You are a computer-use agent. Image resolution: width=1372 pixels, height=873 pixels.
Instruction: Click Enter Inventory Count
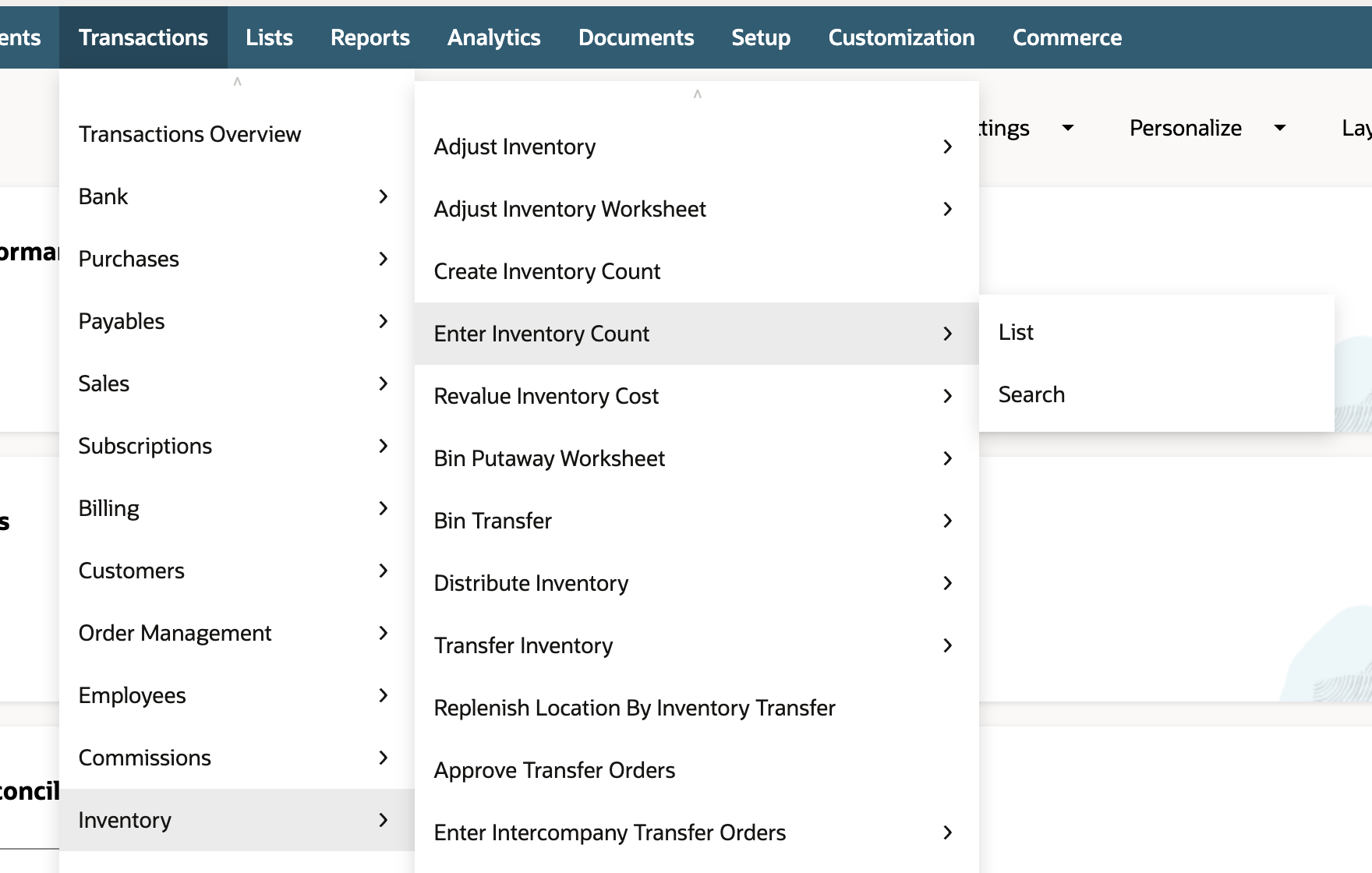point(697,334)
